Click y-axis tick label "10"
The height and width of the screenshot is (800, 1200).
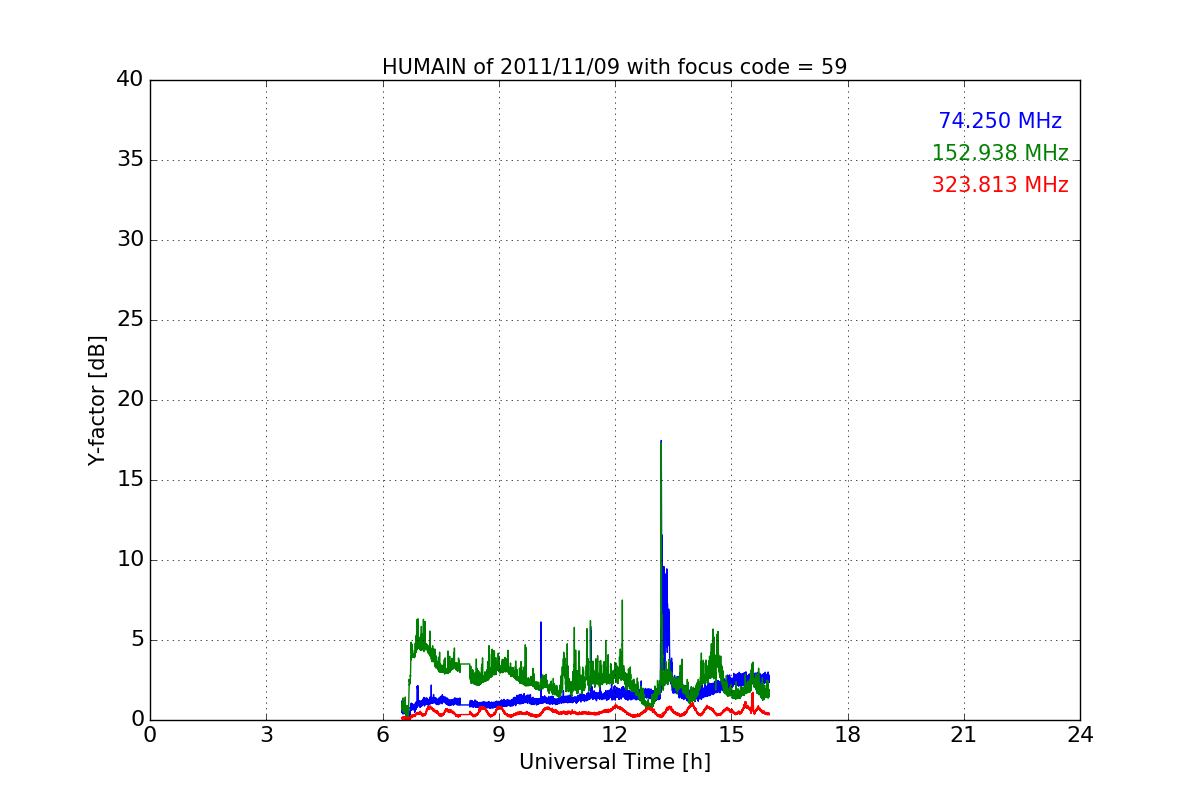(130, 560)
